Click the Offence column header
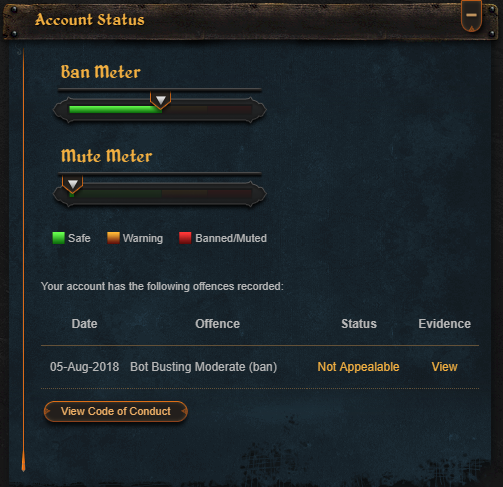 point(217,324)
